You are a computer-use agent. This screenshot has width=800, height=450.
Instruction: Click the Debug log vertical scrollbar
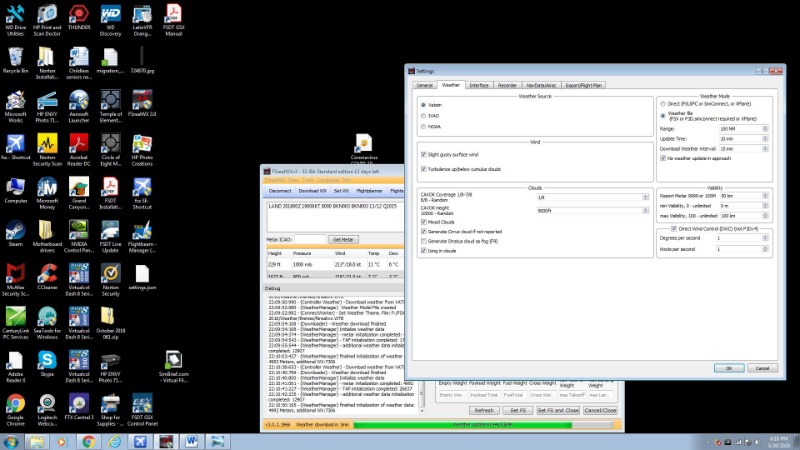pyautogui.click(x=421, y=354)
